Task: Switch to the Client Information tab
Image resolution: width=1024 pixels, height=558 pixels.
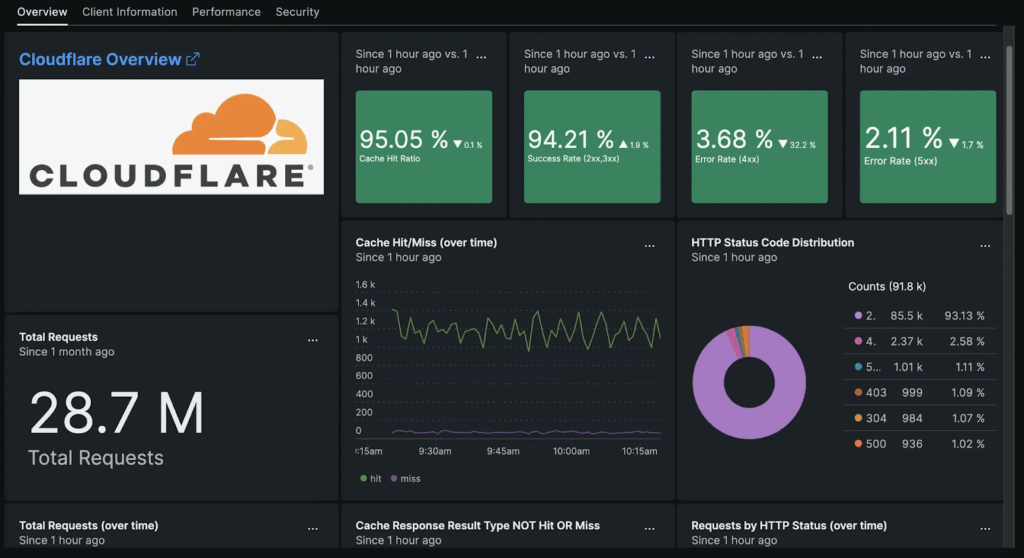Action: pos(129,12)
